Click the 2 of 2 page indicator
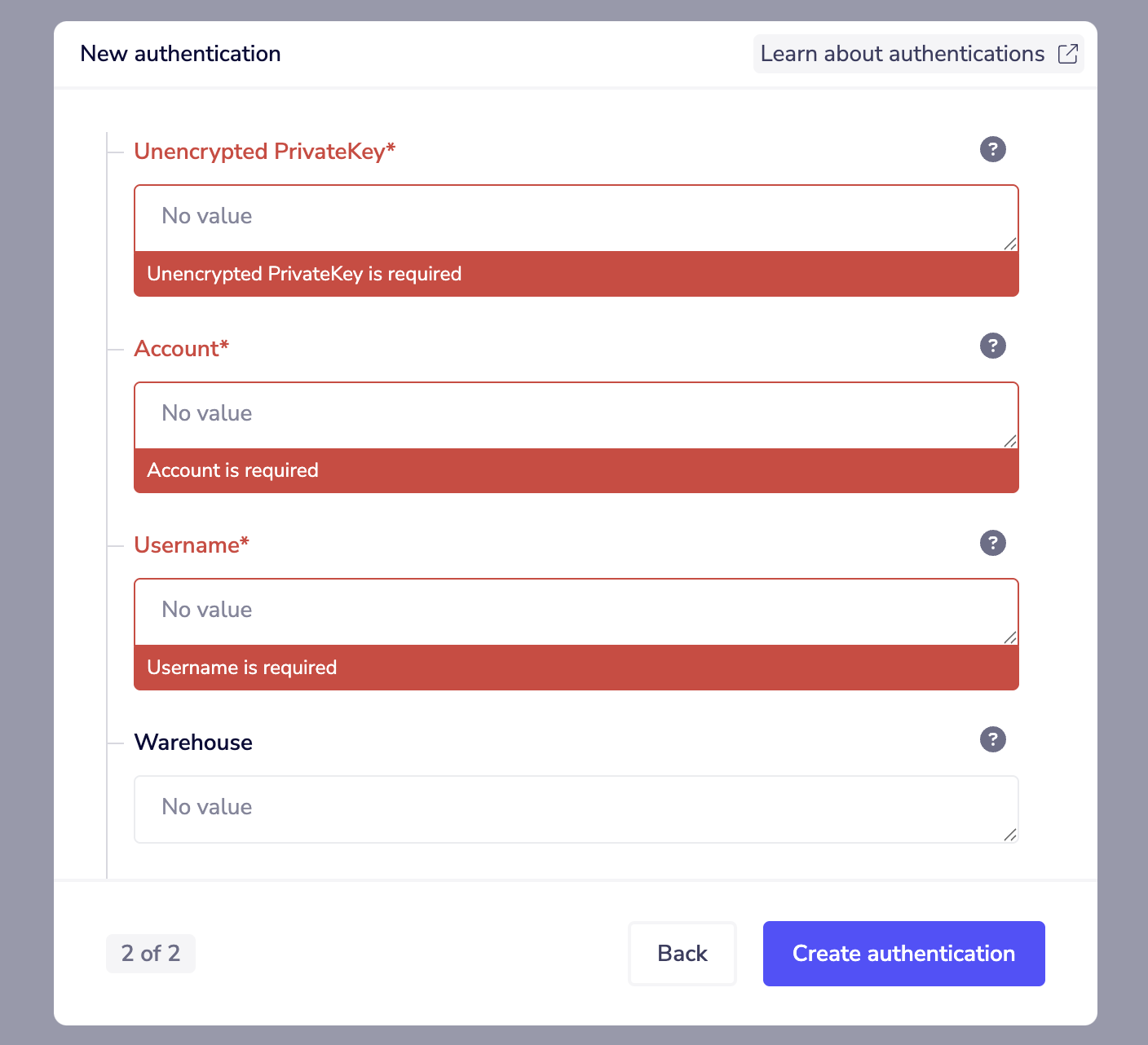This screenshot has height=1045, width=1148. point(150,953)
